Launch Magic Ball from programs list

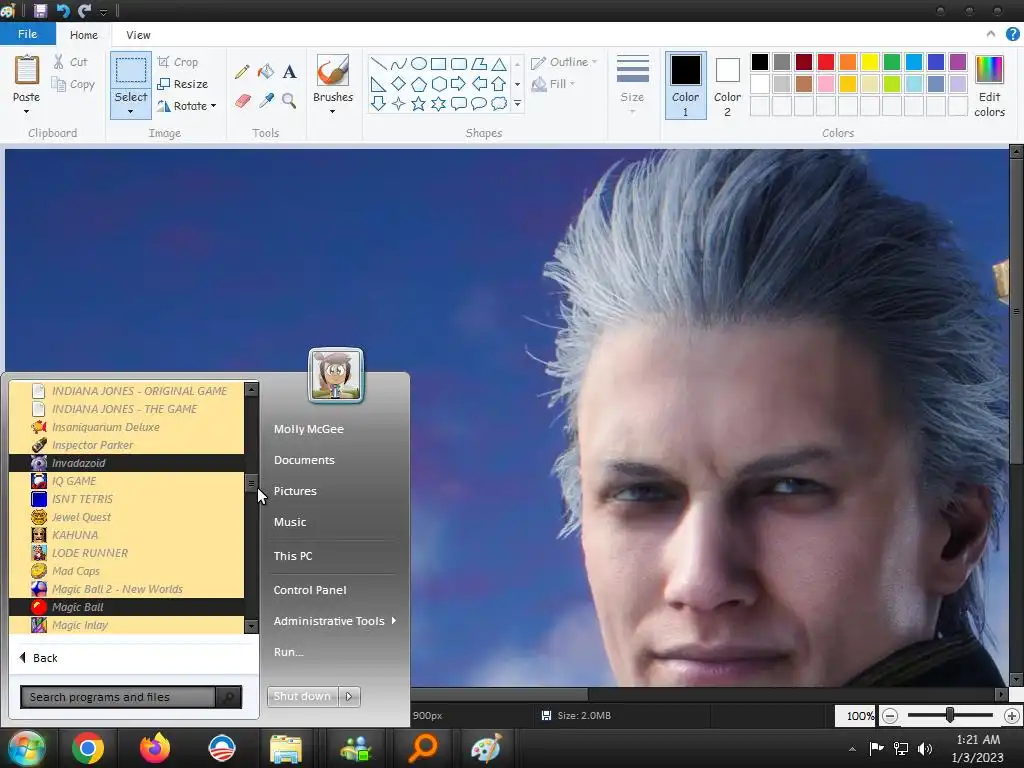(x=127, y=607)
